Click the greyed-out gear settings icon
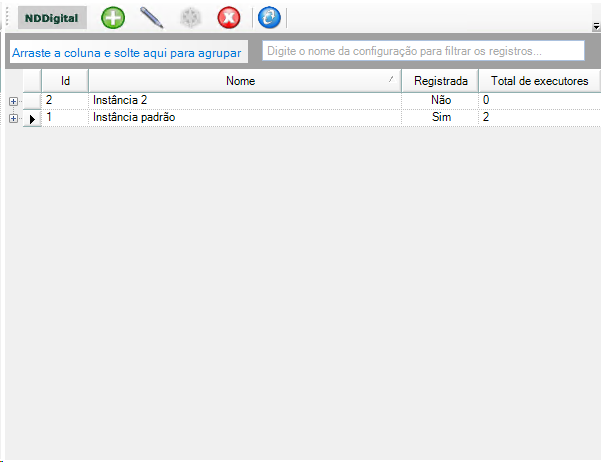The width and height of the screenshot is (601, 462). click(x=190, y=18)
